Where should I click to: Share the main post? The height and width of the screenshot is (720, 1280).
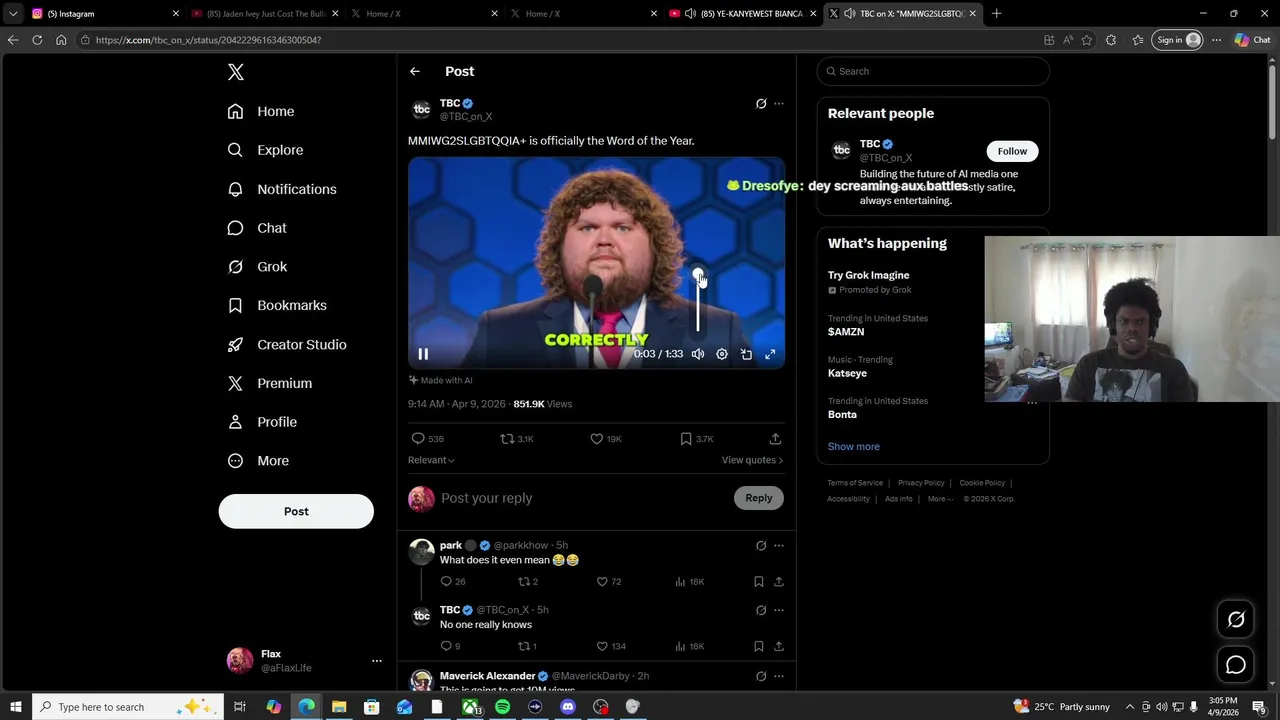(775, 439)
